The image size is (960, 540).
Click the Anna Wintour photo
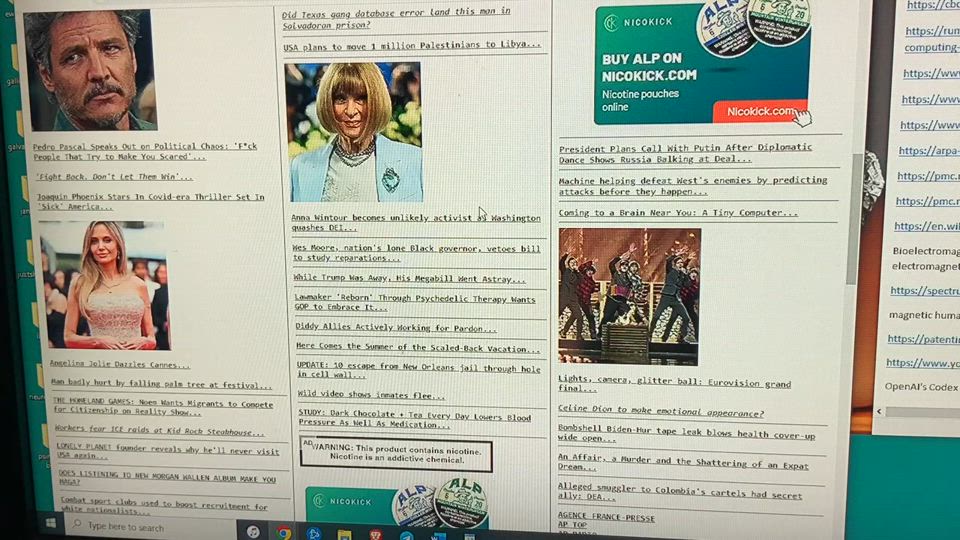(354, 132)
